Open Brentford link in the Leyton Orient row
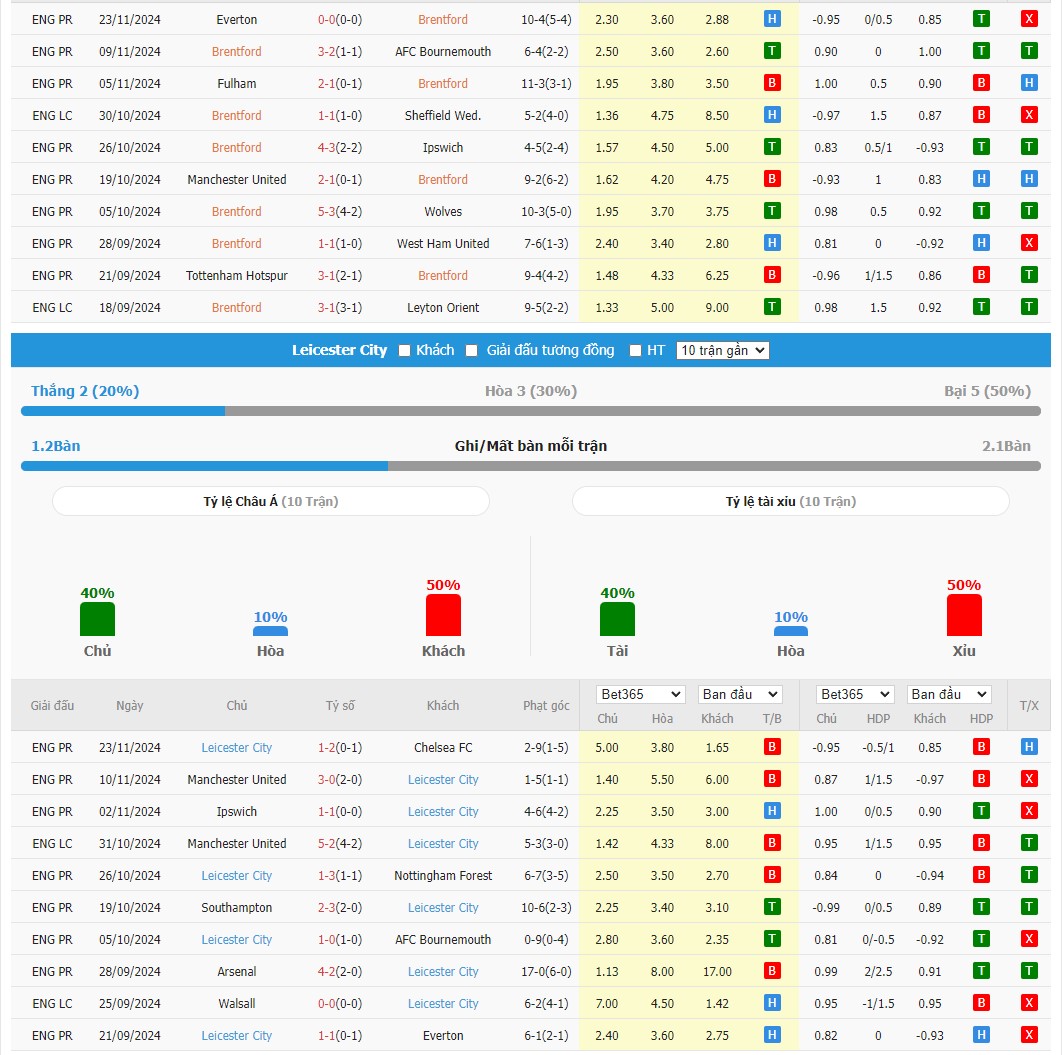This screenshot has height=1055, width=1062. pyautogui.click(x=236, y=307)
